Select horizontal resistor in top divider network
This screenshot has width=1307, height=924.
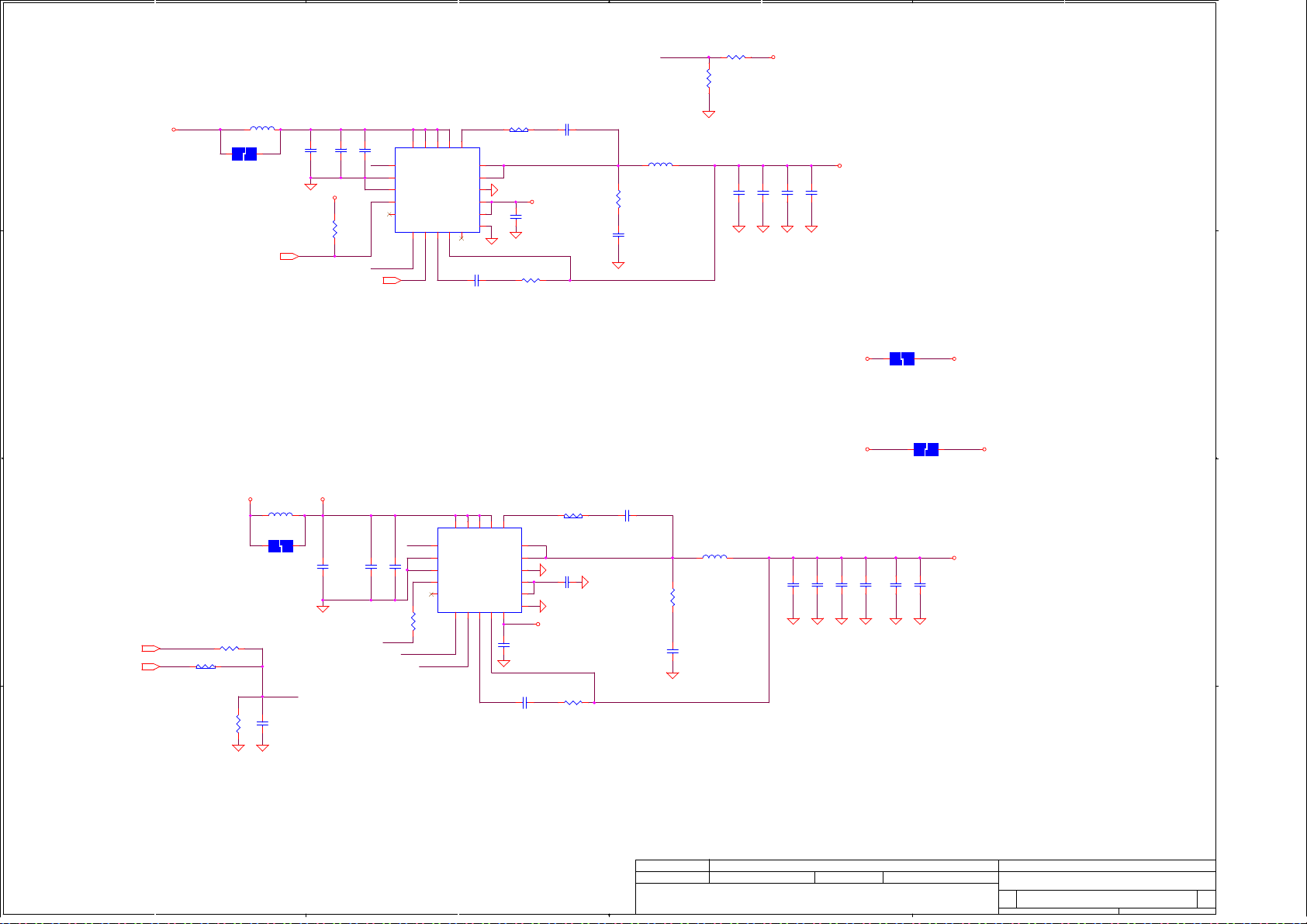point(736,57)
